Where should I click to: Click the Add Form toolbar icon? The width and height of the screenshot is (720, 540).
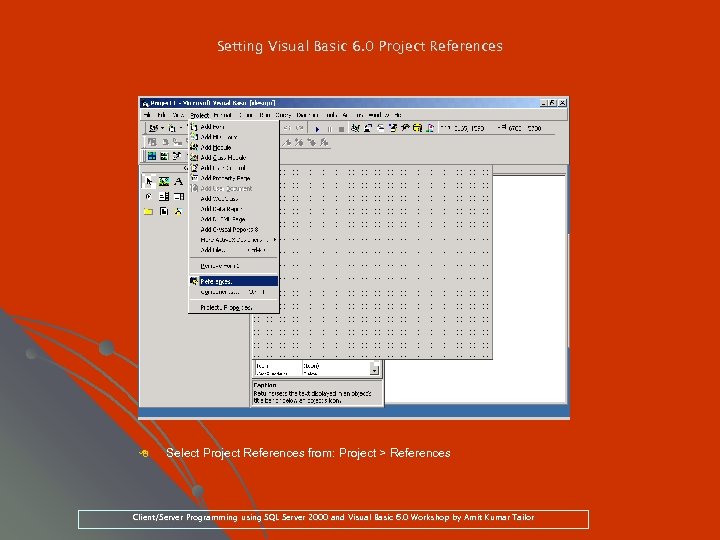[172, 128]
